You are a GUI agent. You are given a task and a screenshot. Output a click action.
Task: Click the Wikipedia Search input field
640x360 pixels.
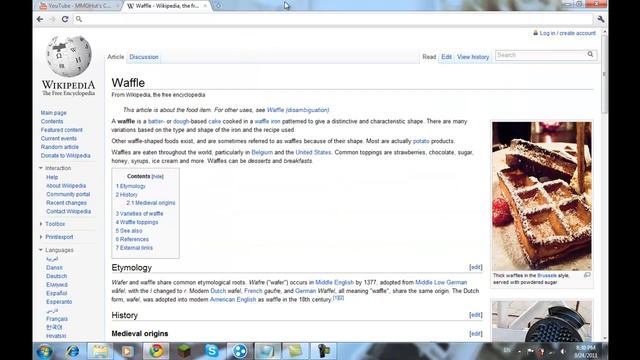coord(541,55)
